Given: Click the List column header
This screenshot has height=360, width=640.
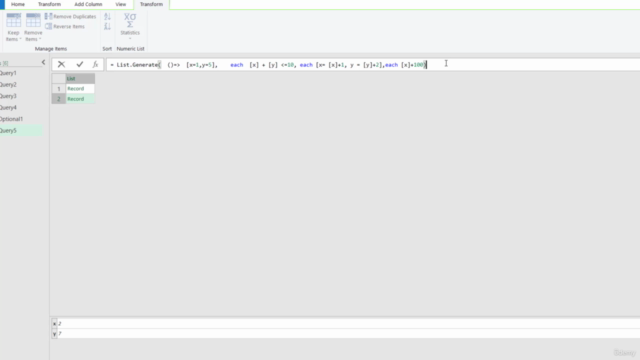Looking at the screenshot, I should 80,78.
